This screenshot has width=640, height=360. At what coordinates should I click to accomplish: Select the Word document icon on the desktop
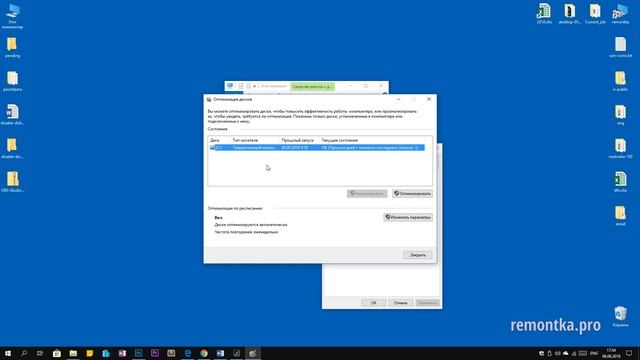tap(12, 115)
